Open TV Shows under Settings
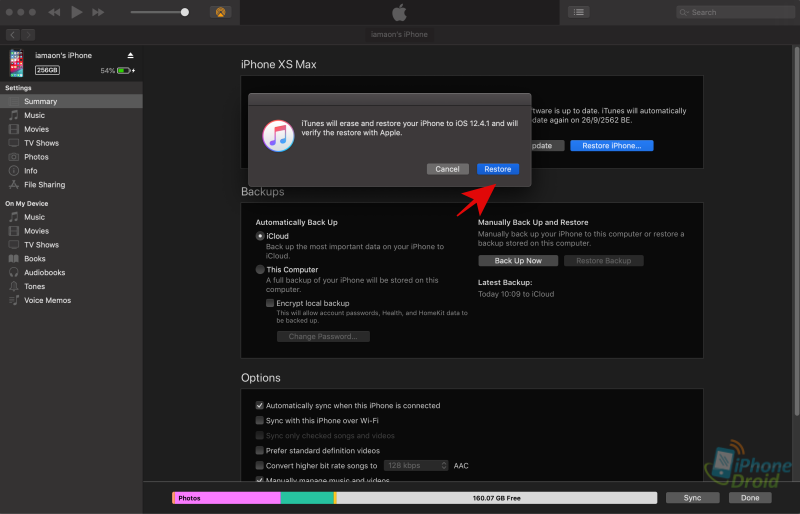This screenshot has width=800, height=514. [x=71, y=143]
